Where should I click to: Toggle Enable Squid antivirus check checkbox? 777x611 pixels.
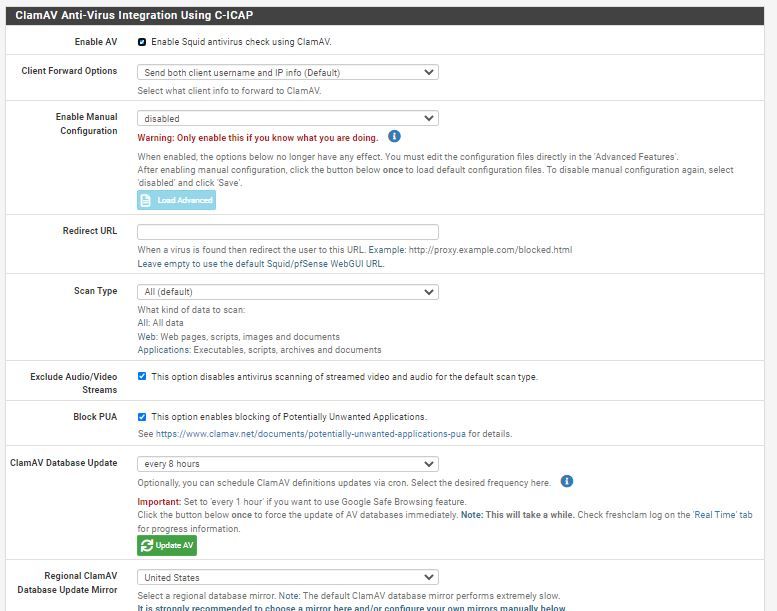[142, 42]
